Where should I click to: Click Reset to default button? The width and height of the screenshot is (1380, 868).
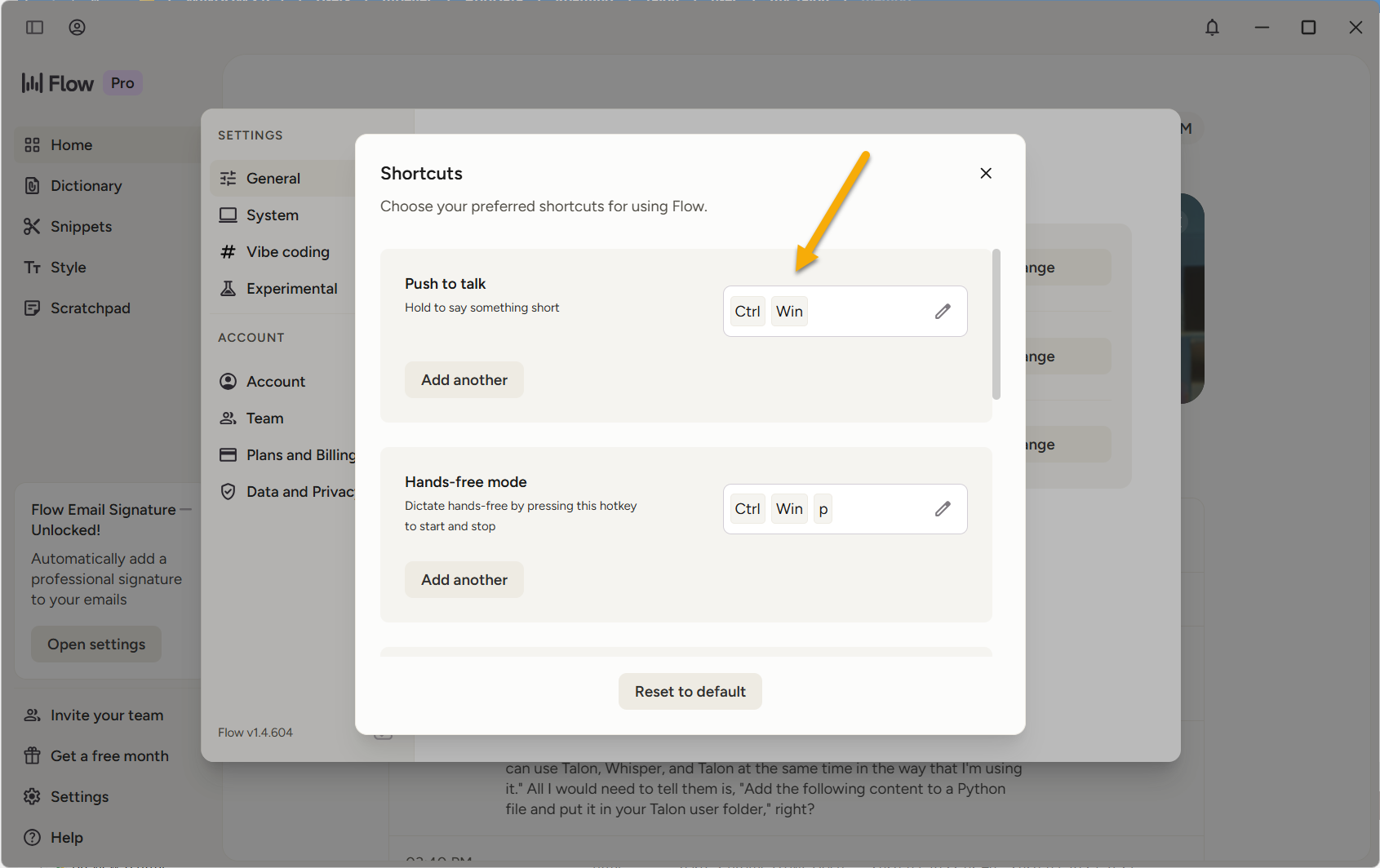(690, 692)
